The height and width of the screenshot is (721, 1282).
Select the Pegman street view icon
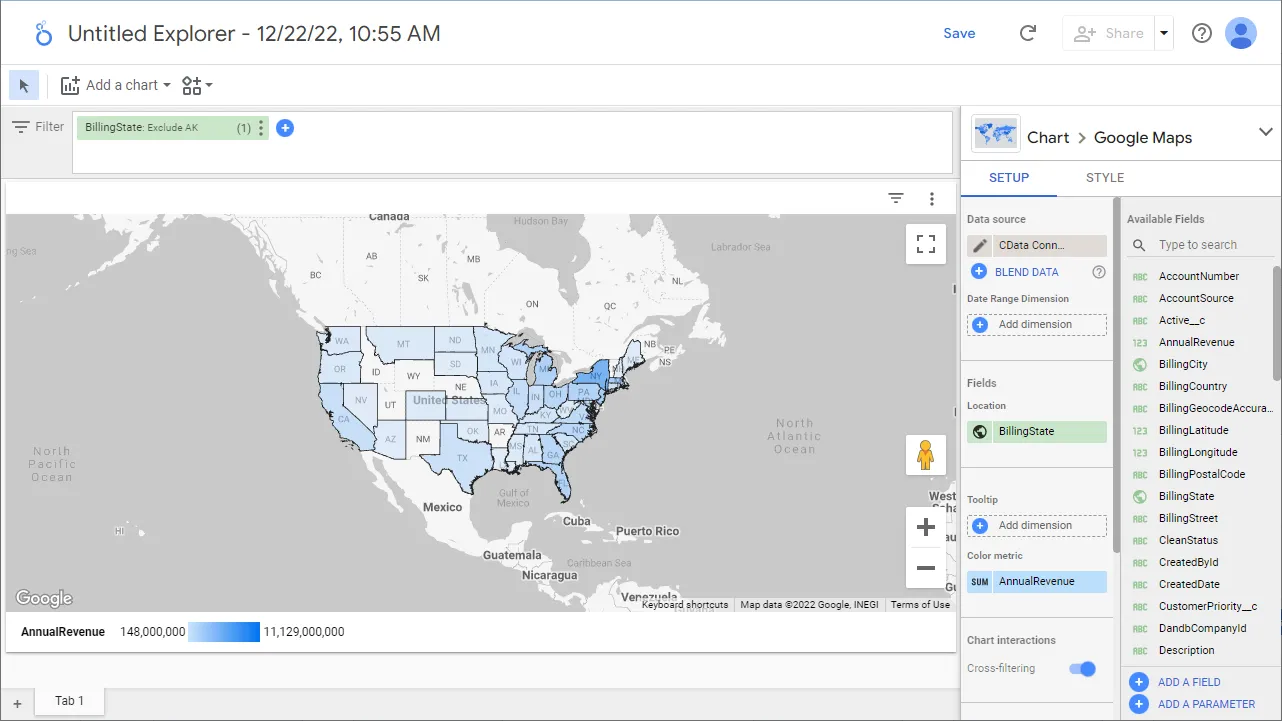tap(926, 454)
